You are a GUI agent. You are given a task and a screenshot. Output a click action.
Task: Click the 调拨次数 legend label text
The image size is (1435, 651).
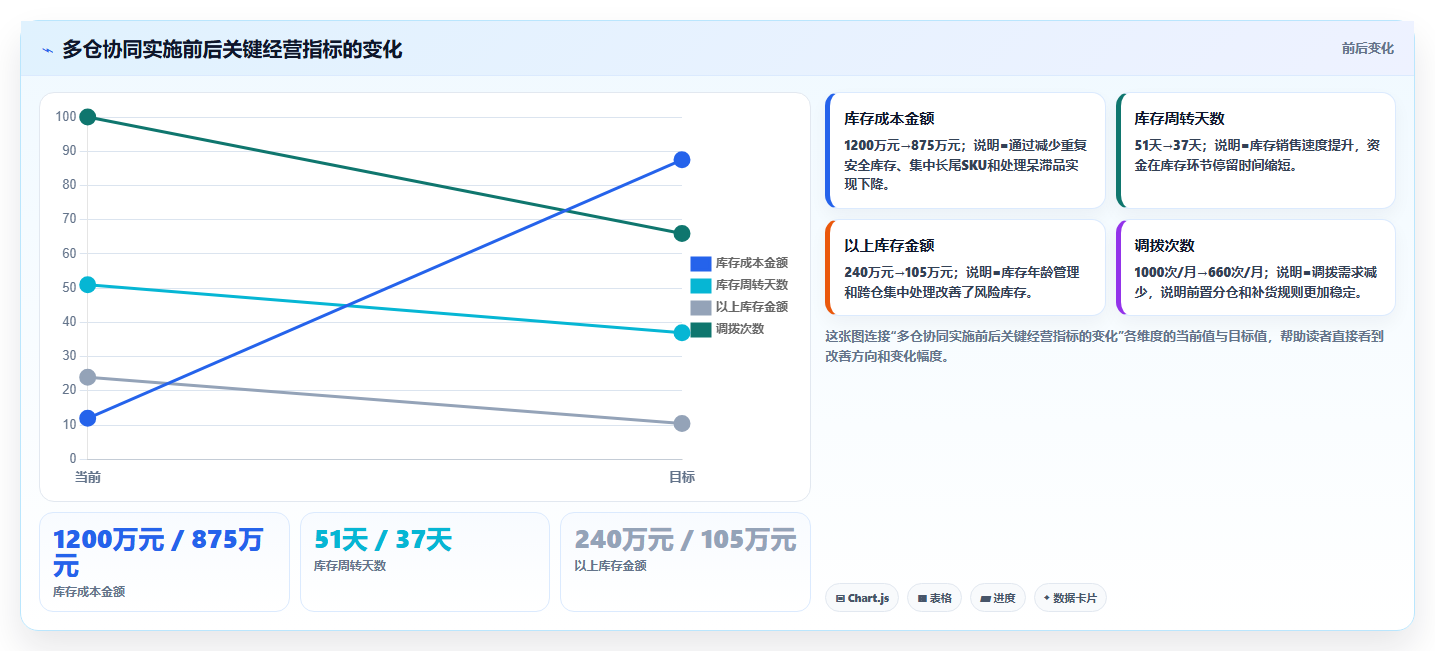tap(740, 329)
